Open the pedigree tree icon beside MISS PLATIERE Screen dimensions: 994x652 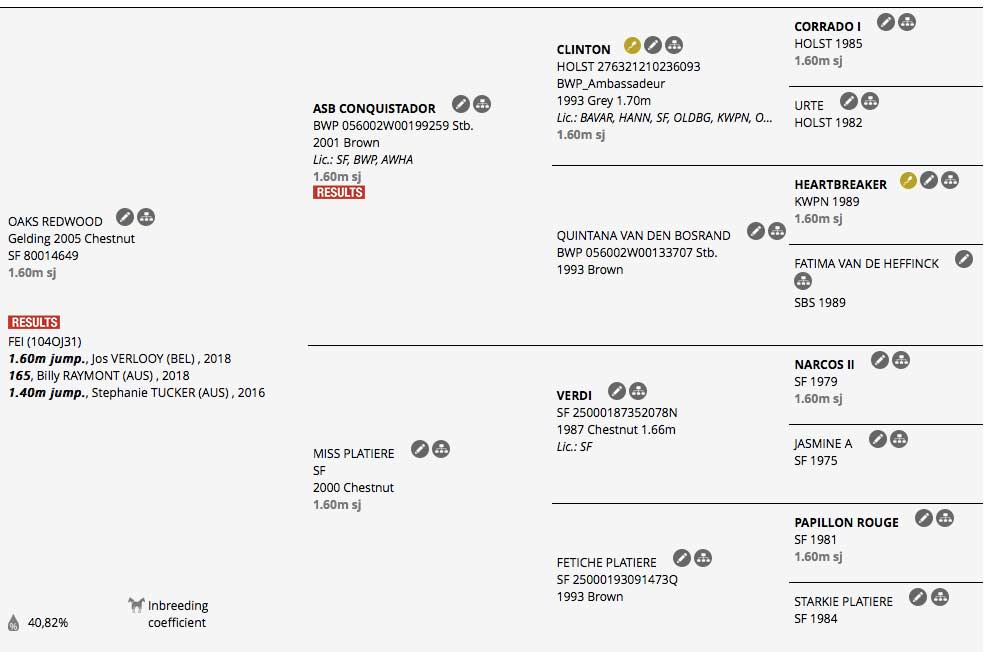[x=441, y=449]
